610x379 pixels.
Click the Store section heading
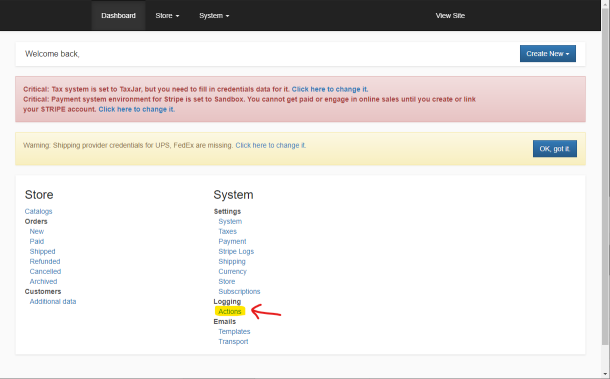pos(39,195)
